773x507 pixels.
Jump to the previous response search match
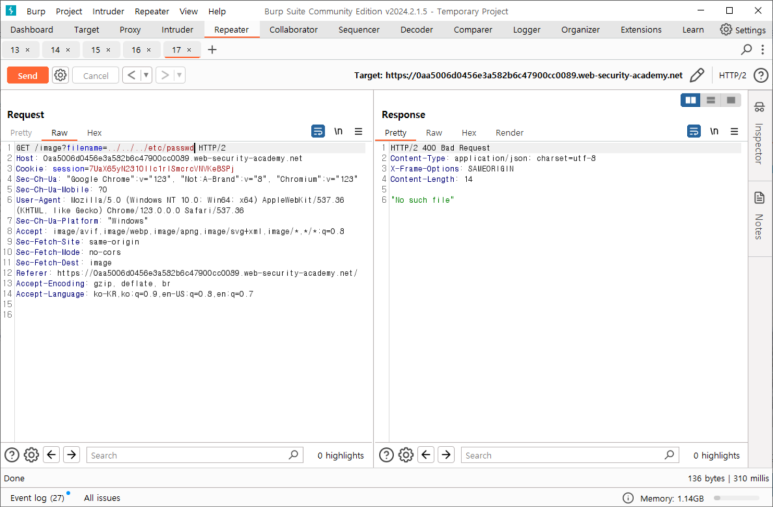(x=426, y=455)
